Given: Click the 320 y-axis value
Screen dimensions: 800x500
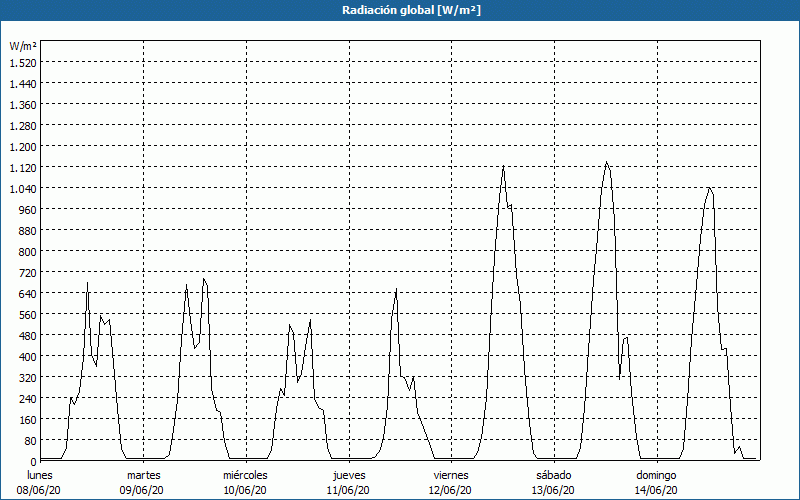Looking at the screenshot, I should pyautogui.click(x=27, y=378).
